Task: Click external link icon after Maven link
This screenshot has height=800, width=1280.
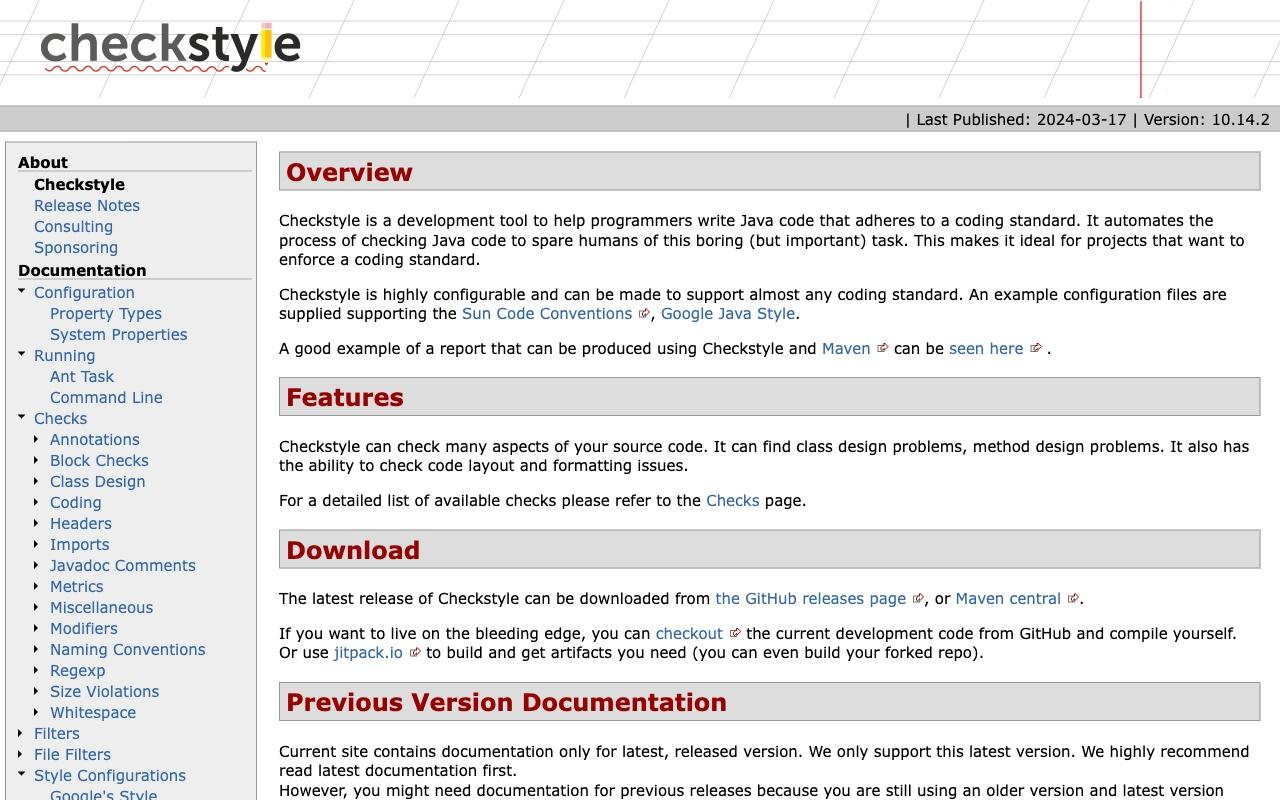Action: [882, 349]
